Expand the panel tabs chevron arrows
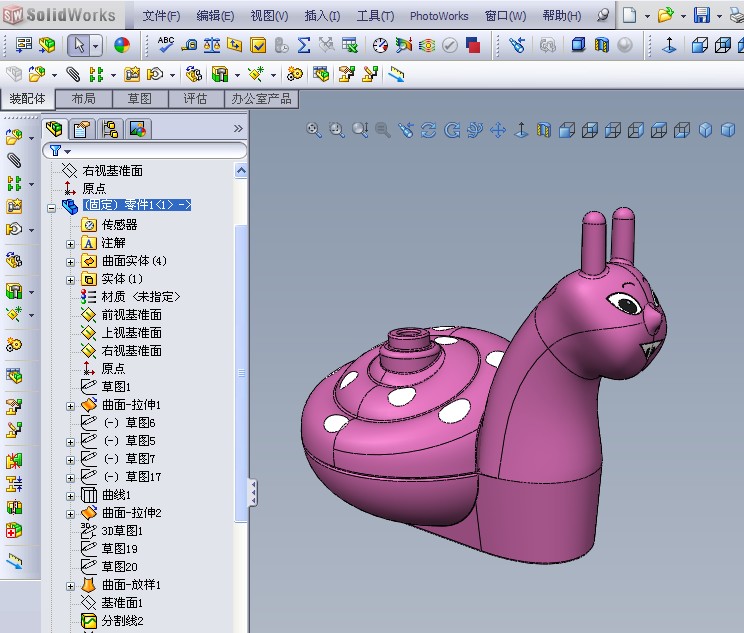 238,128
